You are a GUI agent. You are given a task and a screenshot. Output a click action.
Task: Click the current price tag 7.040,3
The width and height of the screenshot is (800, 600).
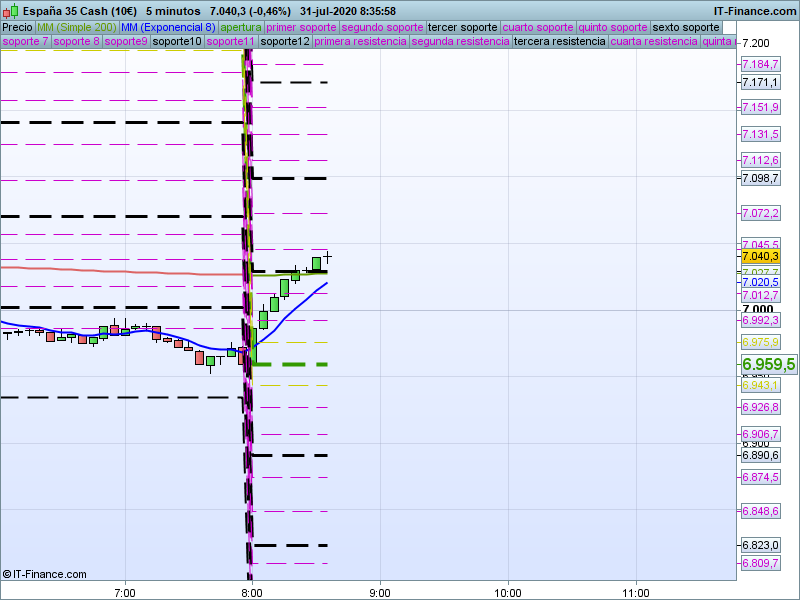[x=761, y=256]
